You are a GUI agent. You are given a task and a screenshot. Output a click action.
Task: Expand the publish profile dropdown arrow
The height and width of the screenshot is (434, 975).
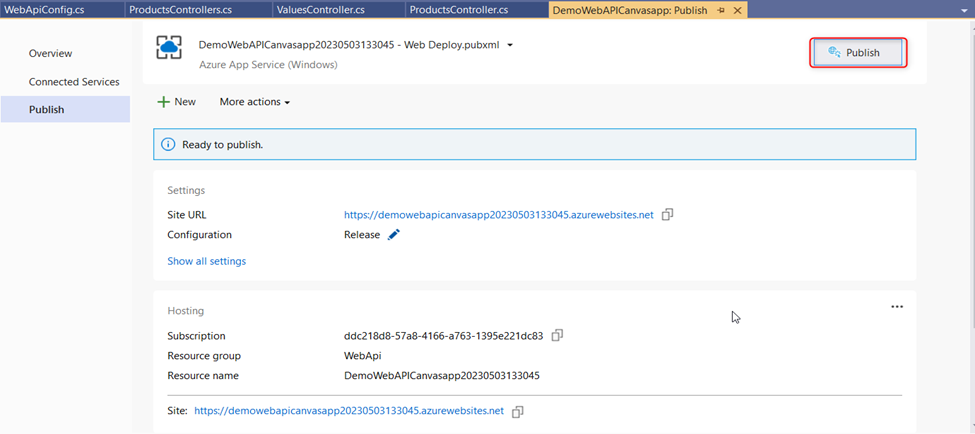coord(510,45)
